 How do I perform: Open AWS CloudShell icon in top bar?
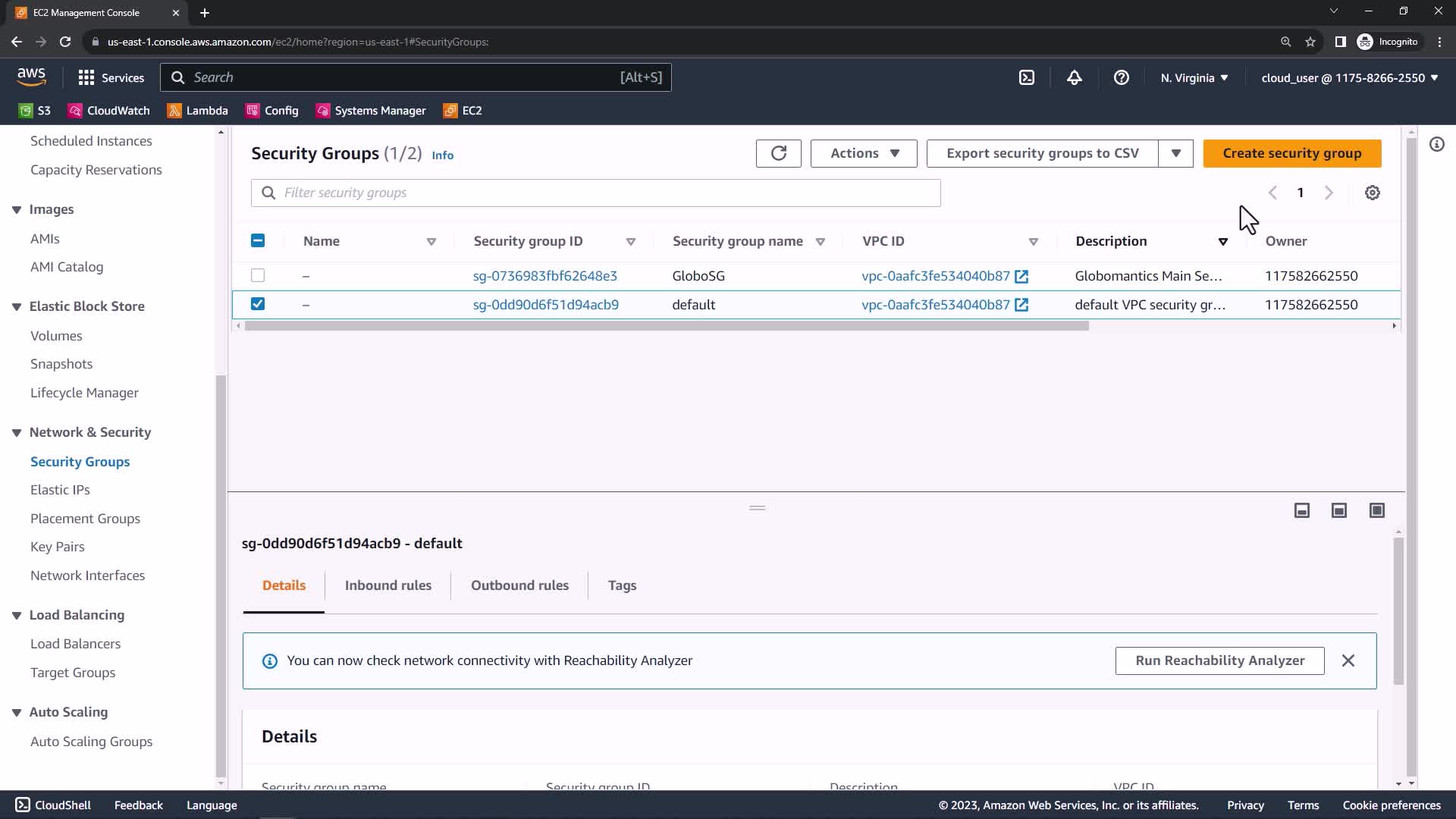click(x=1026, y=77)
